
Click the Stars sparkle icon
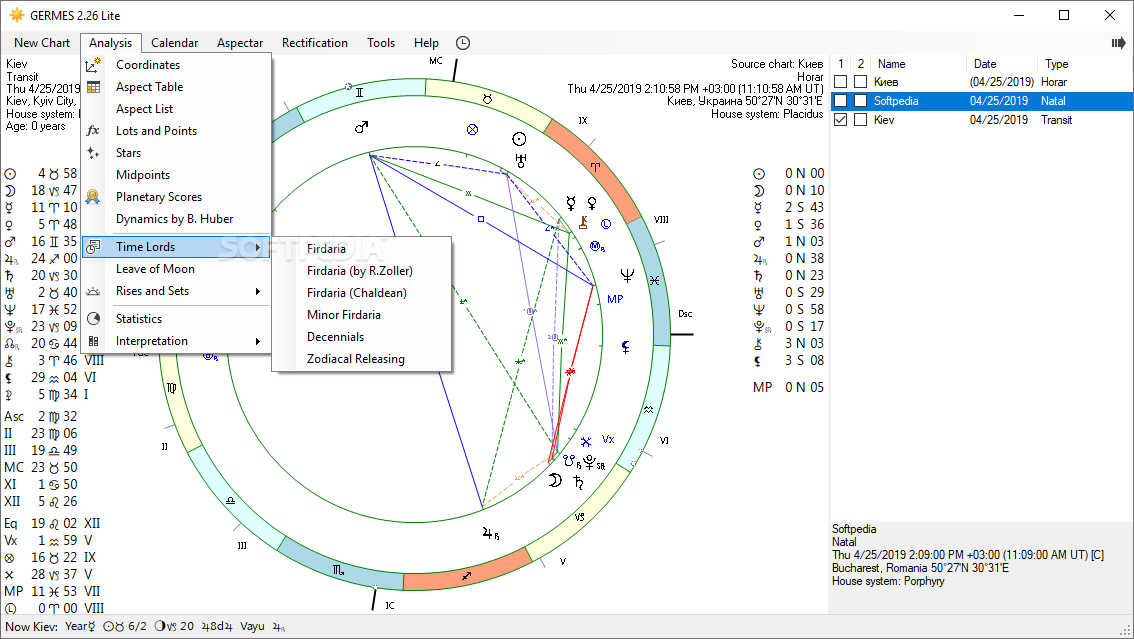[93, 153]
